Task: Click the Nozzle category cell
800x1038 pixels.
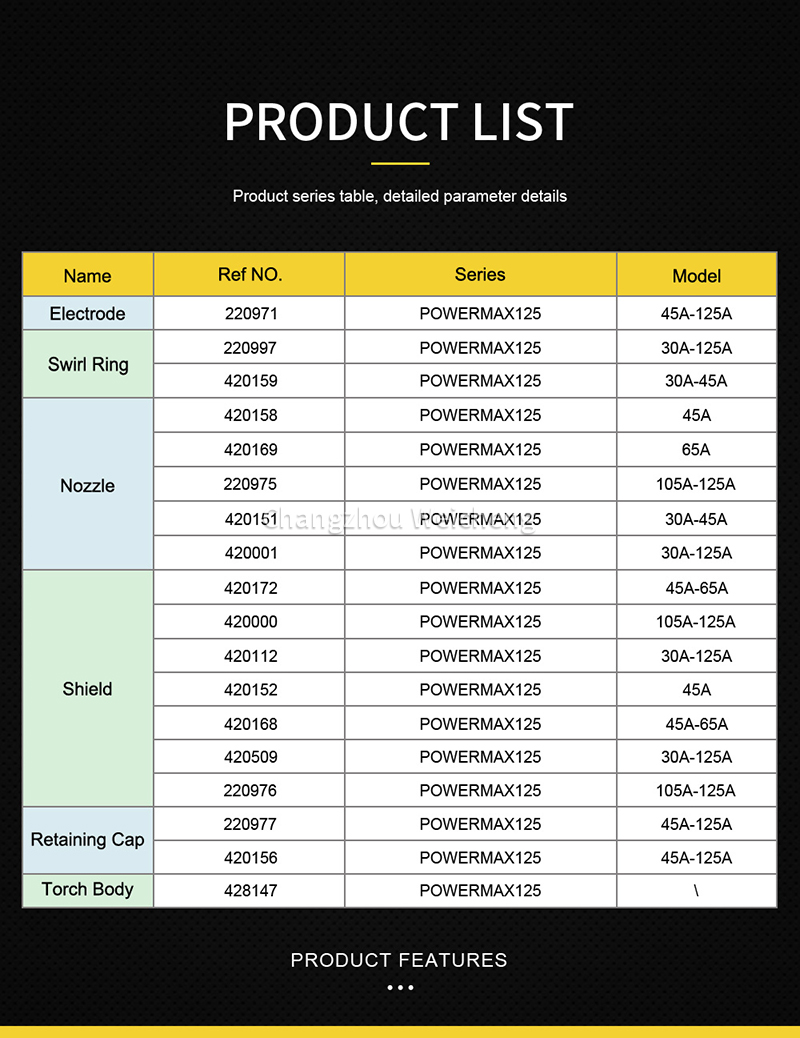Action: point(87,486)
